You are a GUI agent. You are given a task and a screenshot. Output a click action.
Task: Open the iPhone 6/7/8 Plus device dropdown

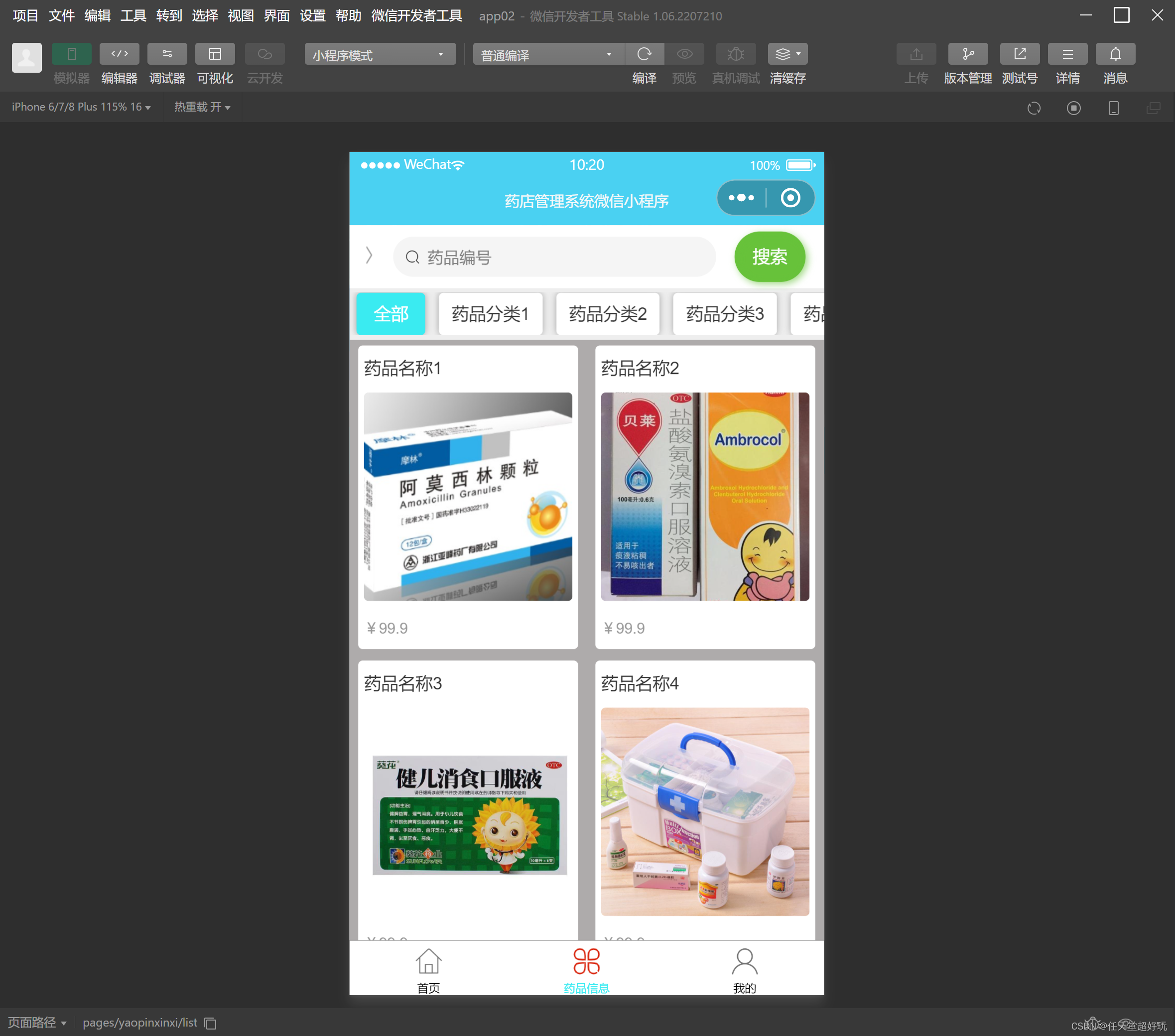click(x=81, y=107)
